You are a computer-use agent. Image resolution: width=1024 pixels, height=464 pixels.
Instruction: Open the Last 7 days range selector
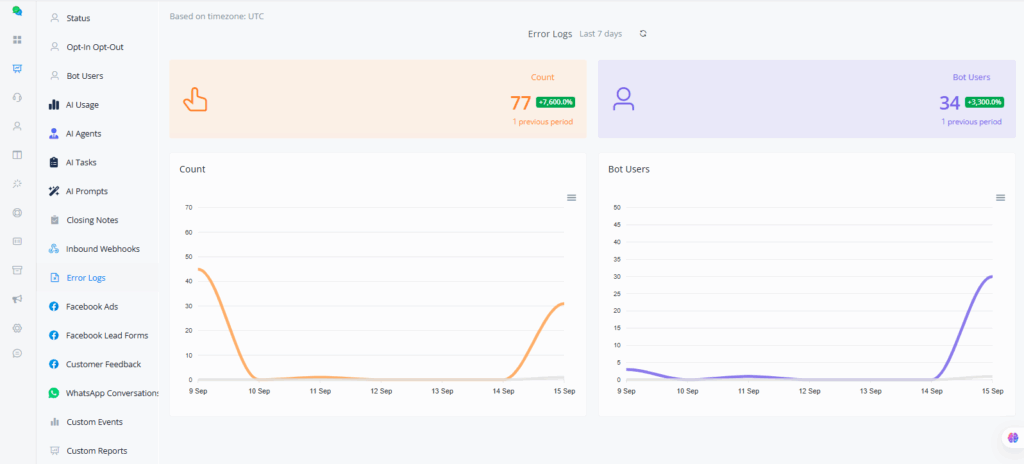601,34
